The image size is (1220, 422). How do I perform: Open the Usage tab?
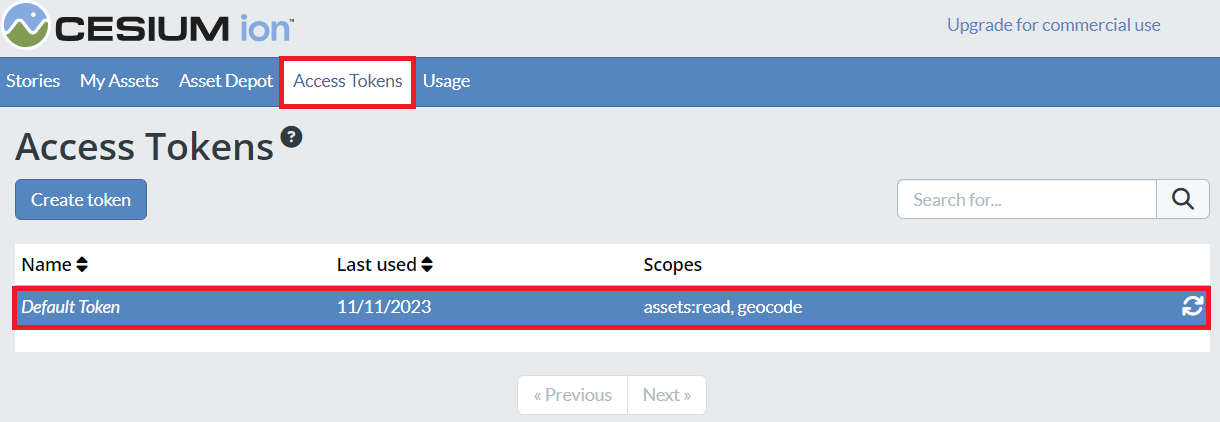tap(446, 81)
